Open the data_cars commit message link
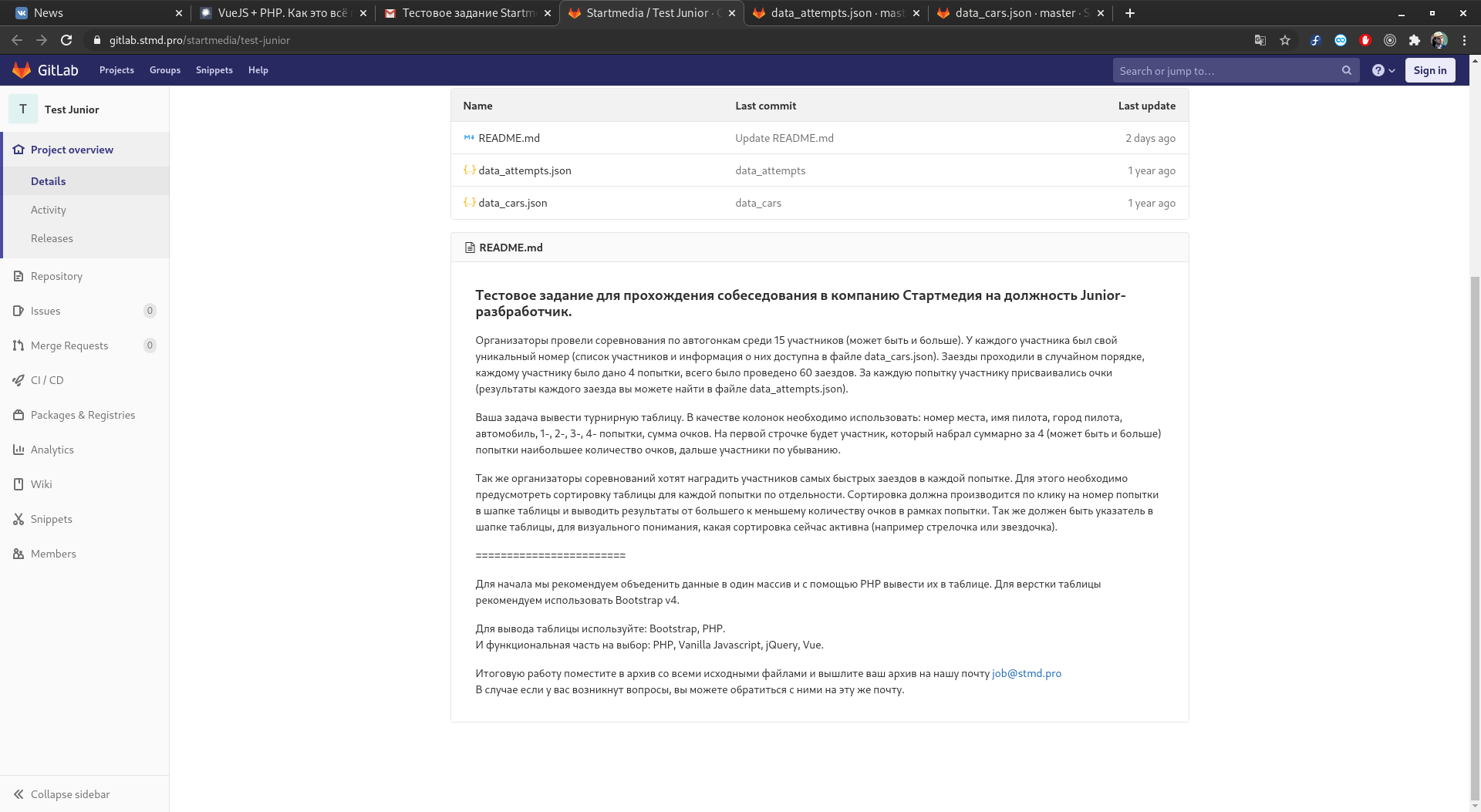 click(x=758, y=203)
